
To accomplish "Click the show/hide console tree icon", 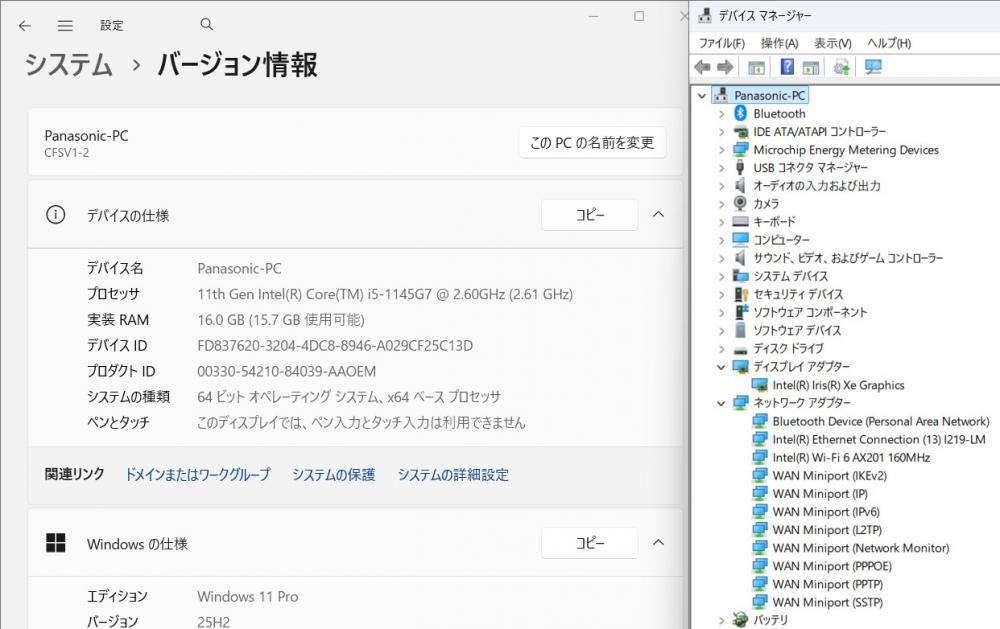I will point(757,67).
